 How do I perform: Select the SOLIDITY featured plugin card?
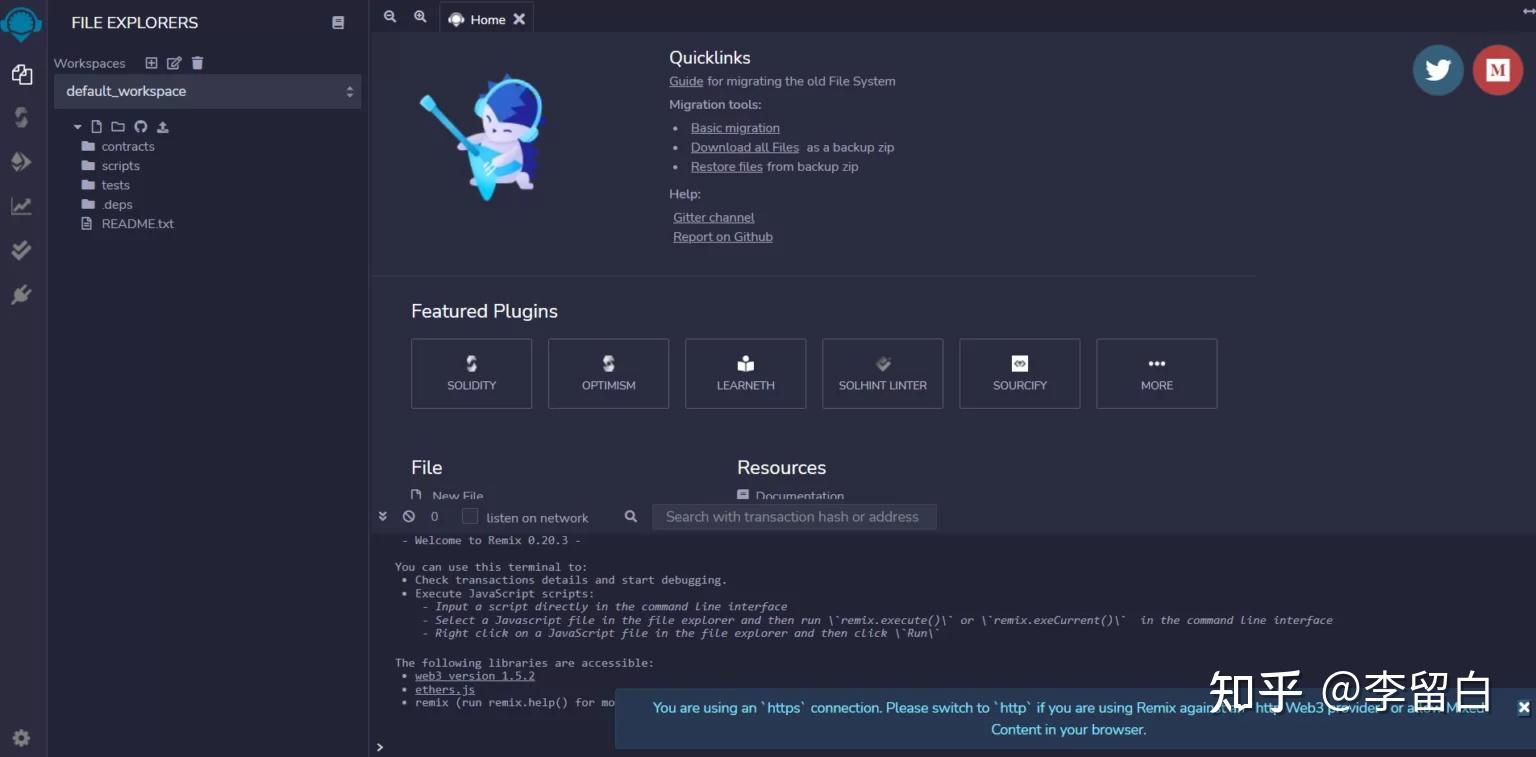point(471,373)
